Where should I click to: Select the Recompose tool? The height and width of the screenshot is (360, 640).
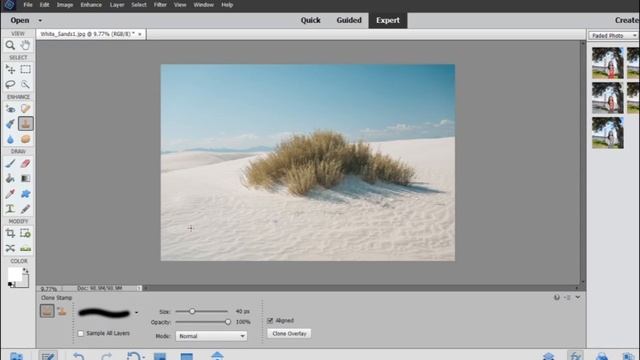(x=25, y=233)
